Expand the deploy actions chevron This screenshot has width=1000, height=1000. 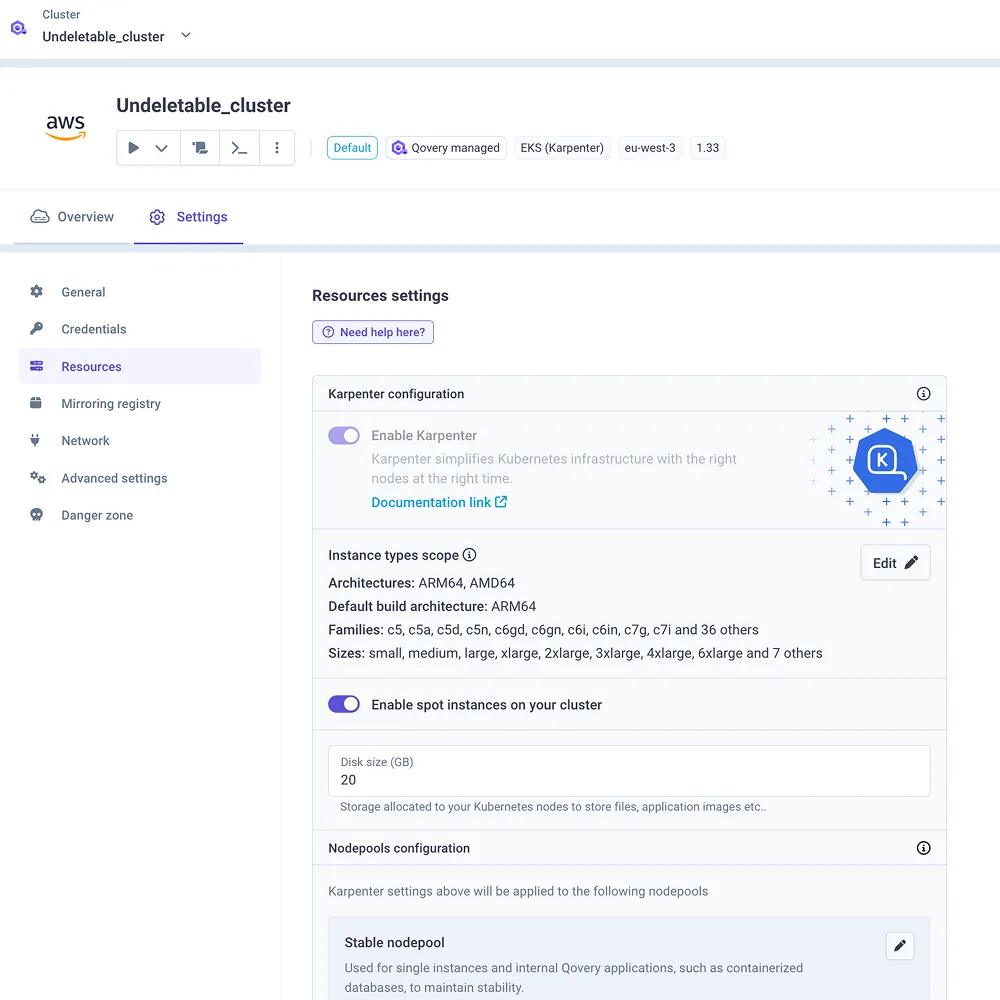click(x=161, y=148)
